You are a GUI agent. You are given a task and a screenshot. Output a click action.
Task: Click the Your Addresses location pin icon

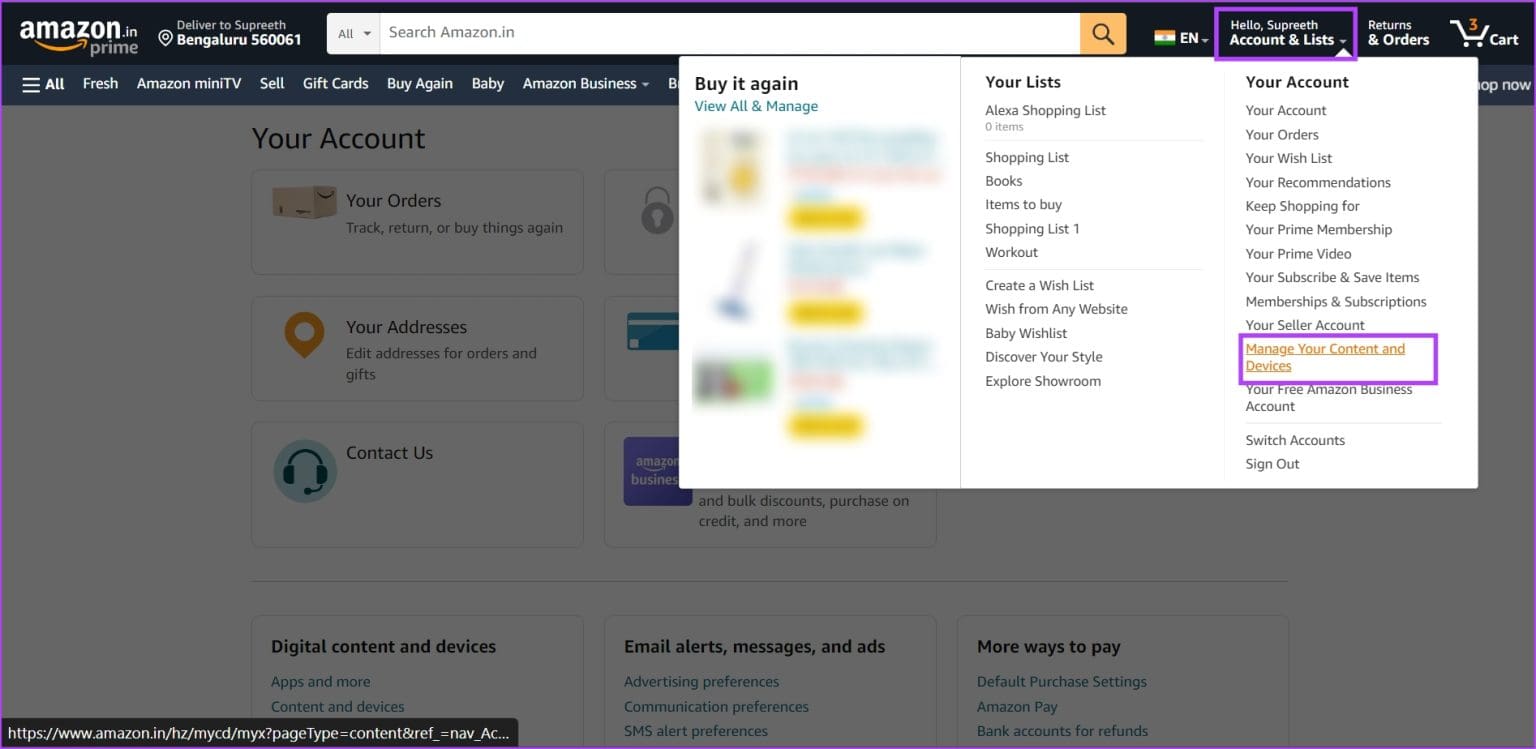(304, 336)
